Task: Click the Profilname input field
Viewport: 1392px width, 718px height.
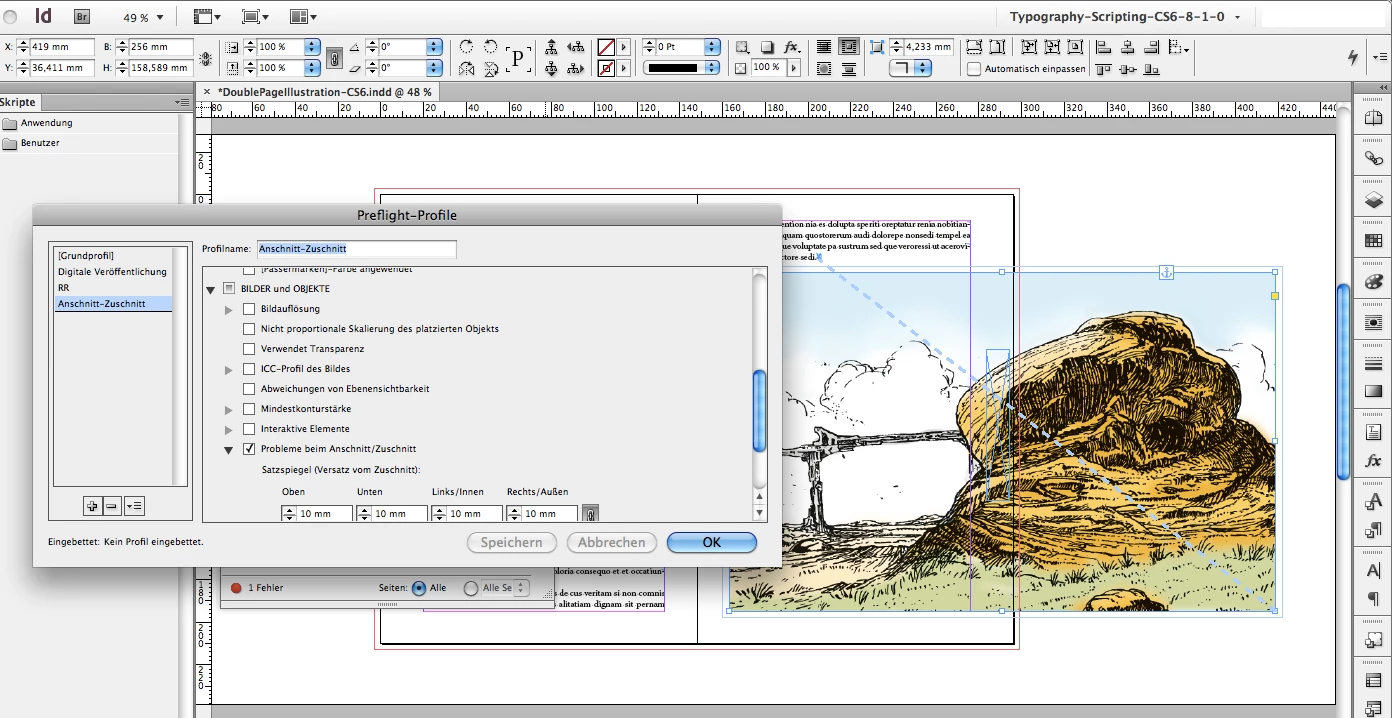Action: (x=357, y=249)
